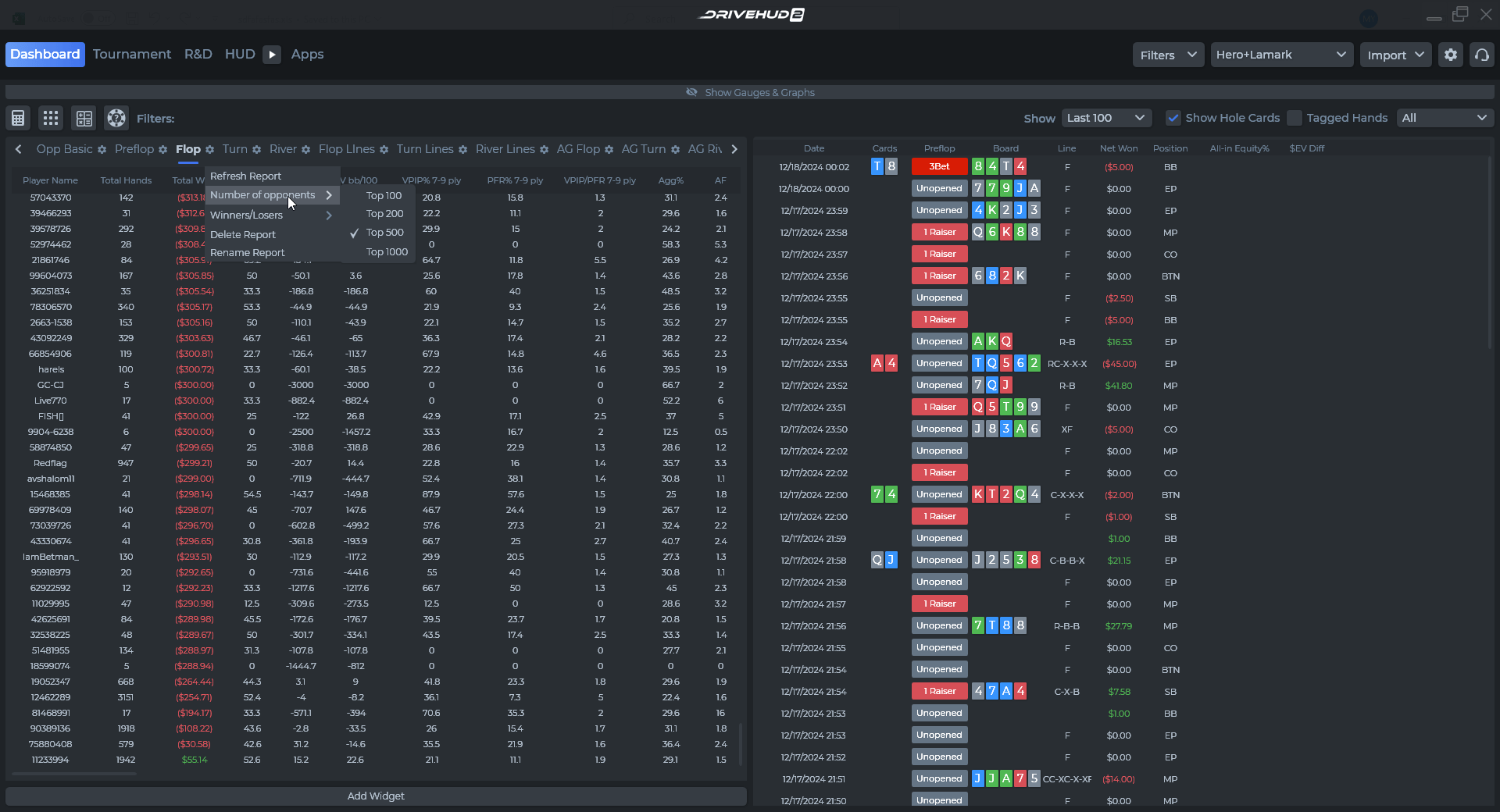Click the HUD play button icon
The width and height of the screenshot is (1500, 812).
(x=272, y=55)
